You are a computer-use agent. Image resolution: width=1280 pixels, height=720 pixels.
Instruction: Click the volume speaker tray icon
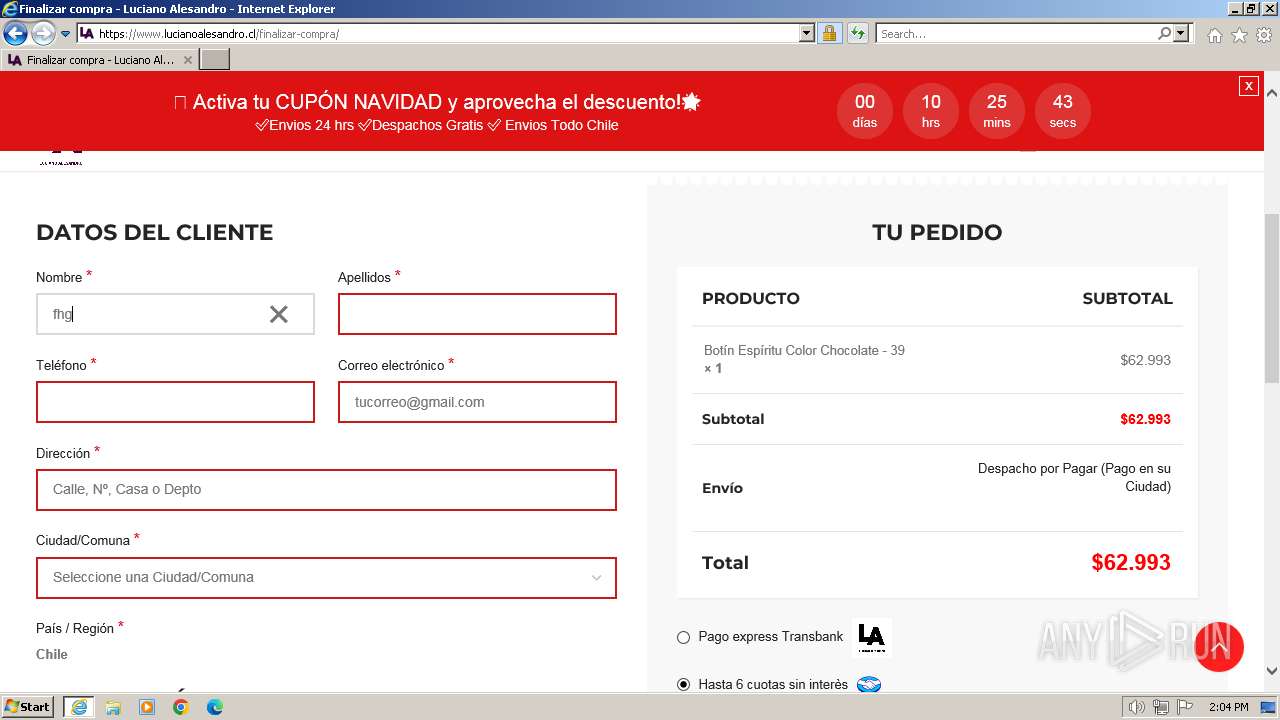pyautogui.click(x=1137, y=707)
